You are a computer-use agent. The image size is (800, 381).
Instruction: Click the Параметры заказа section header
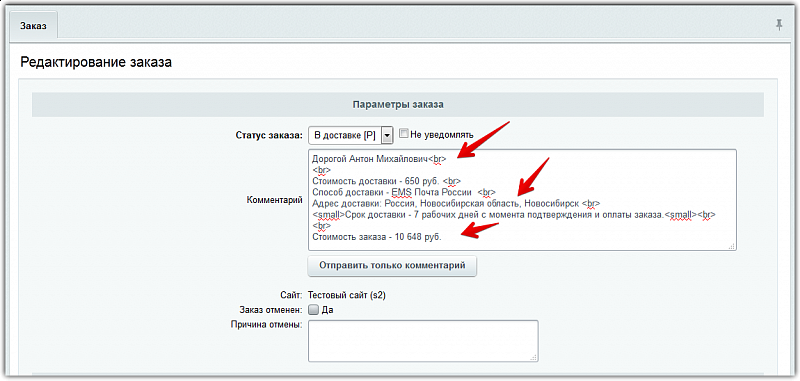coord(397,105)
